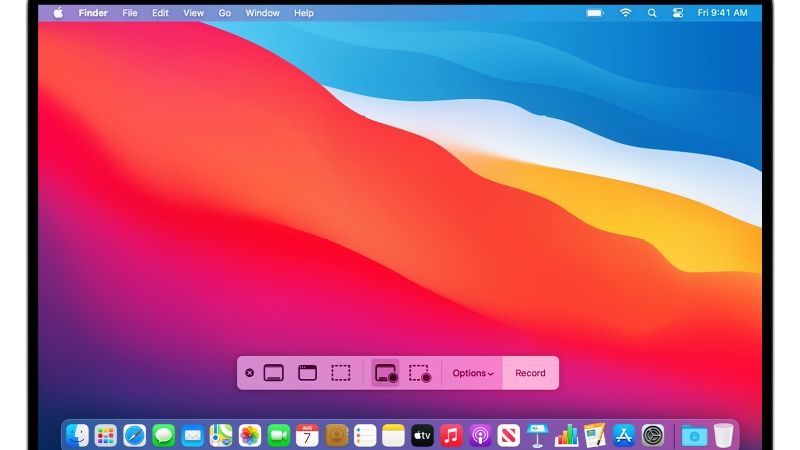Select Capture Selected Window tool
Image resolution: width=800 pixels, height=450 pixels.
tap(307, 373)
